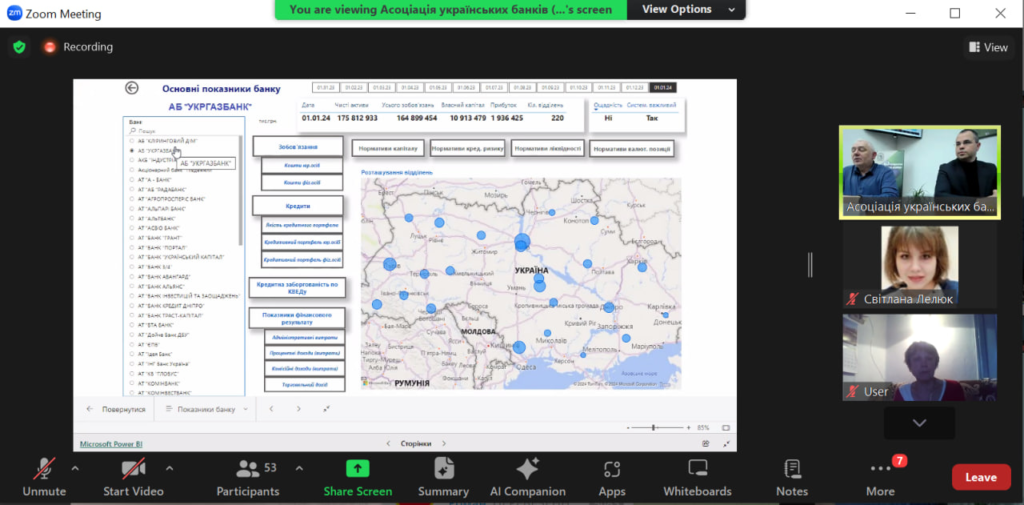The width and height of the screenshot is (1024, 505).
Task: Click the zoom-out minus beside the slider
Action: click(628, 428)
